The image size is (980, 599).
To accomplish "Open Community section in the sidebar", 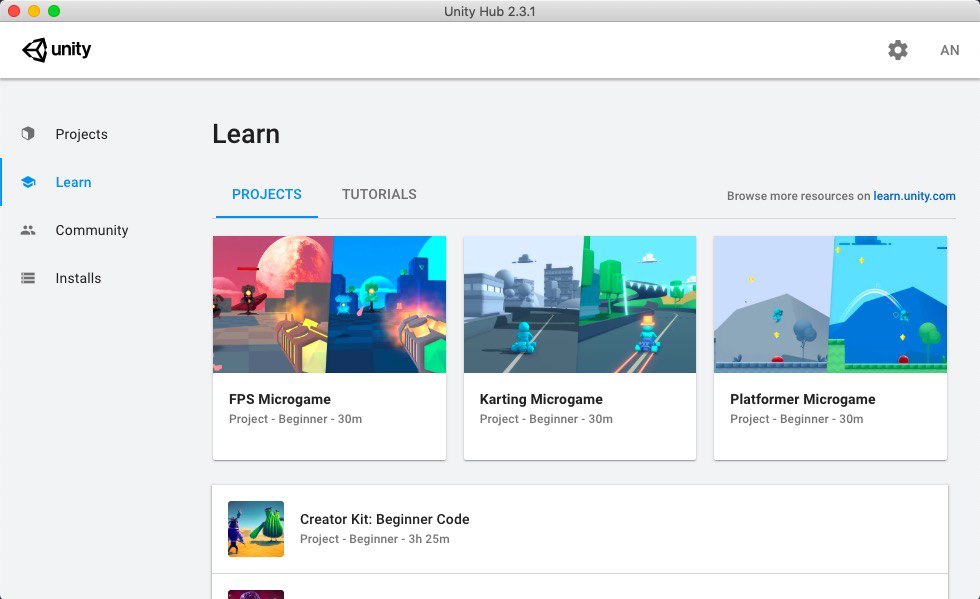I will click(92, 230).
